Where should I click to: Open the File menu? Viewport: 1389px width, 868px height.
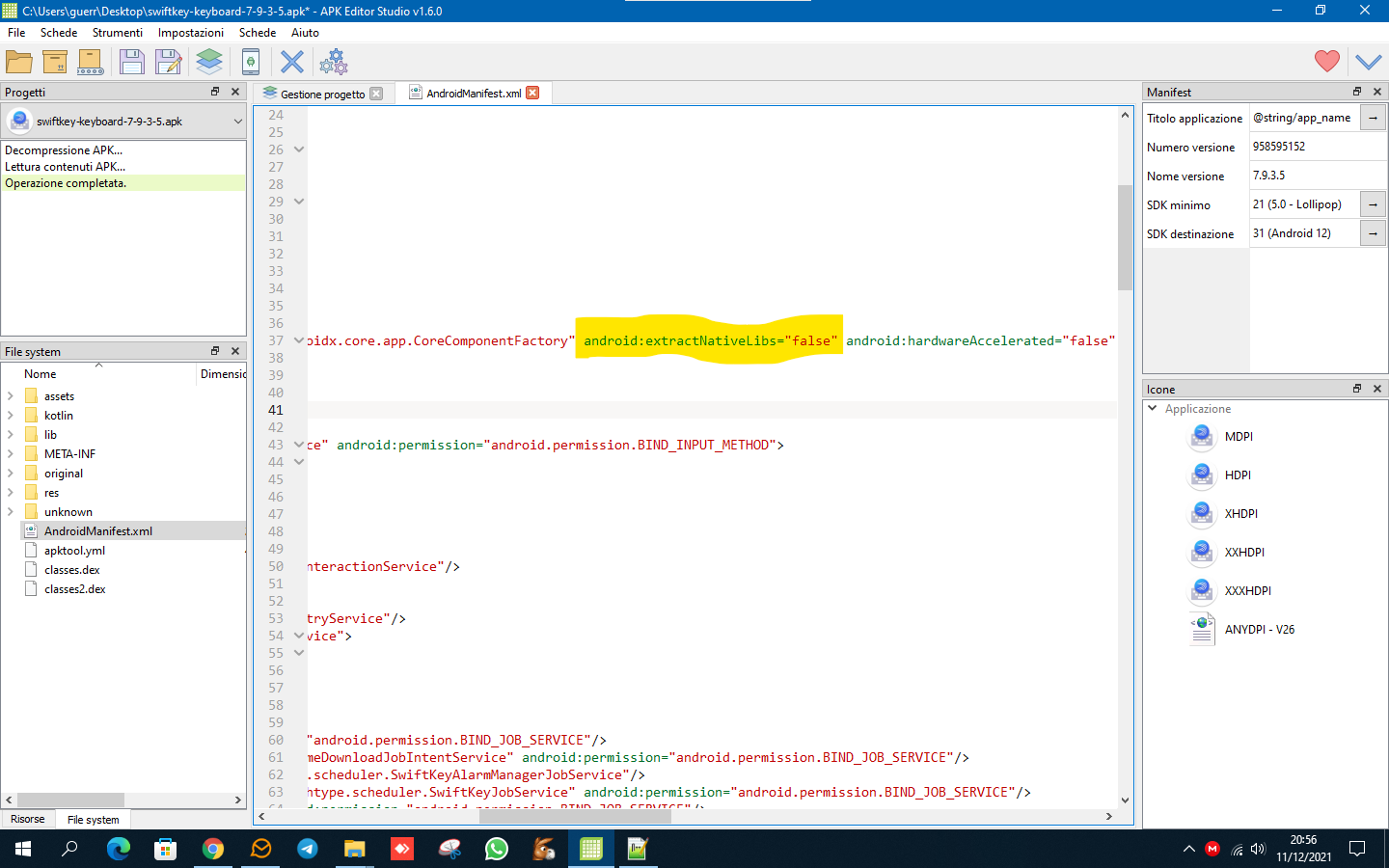16,32
